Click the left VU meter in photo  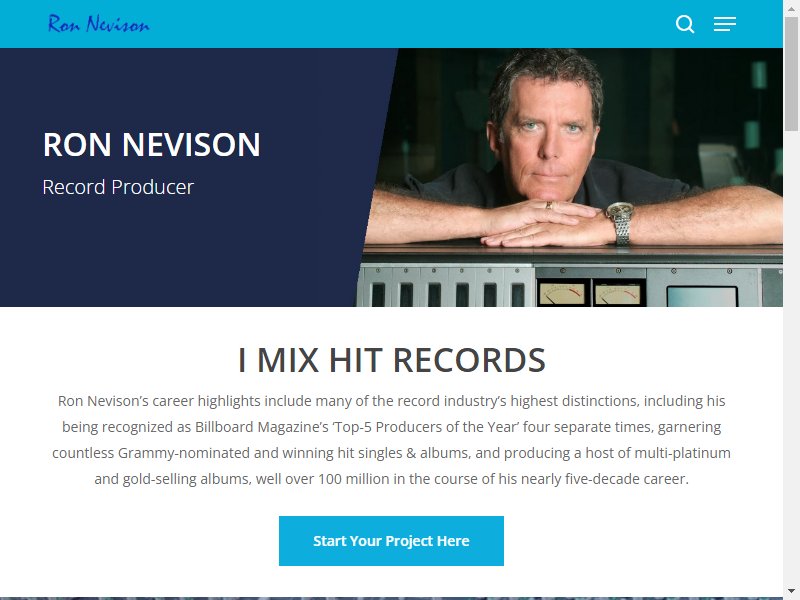[562, 293]
